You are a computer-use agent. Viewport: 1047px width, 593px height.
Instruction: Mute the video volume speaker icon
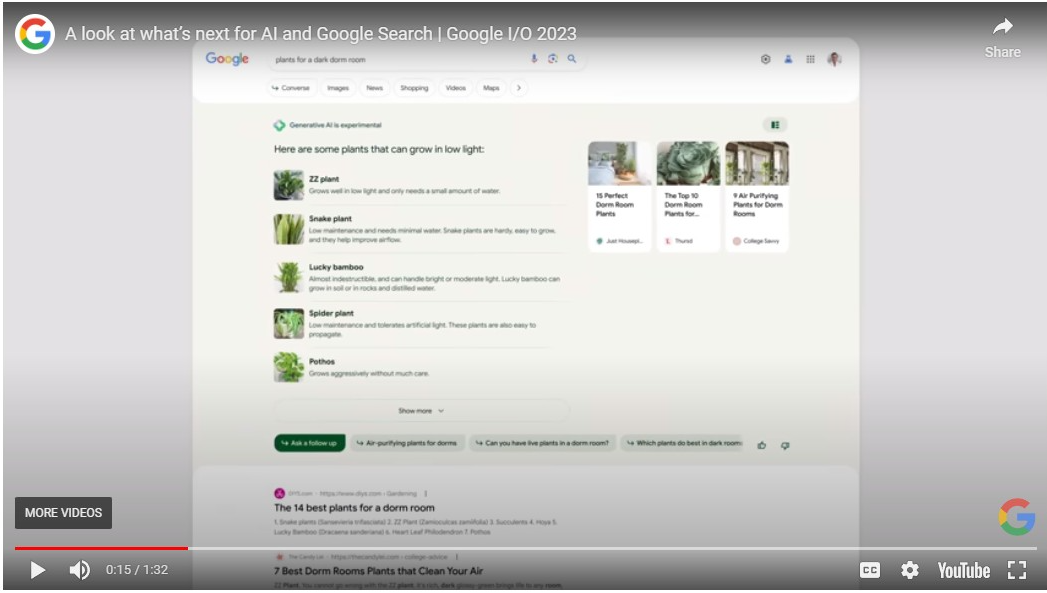coord(79,570)
